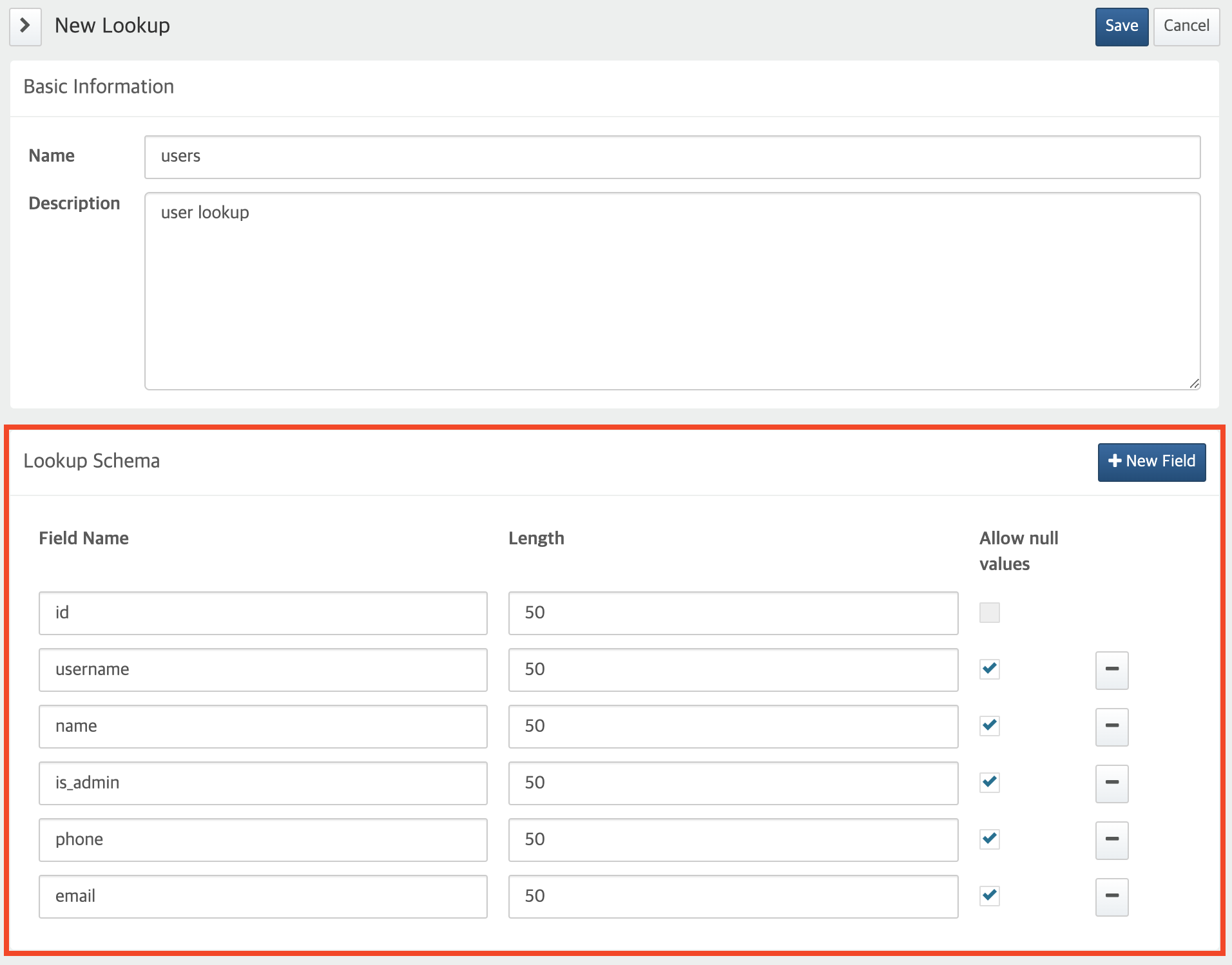
Task: Save the new lookup
Action: [x=1121, y=26]
